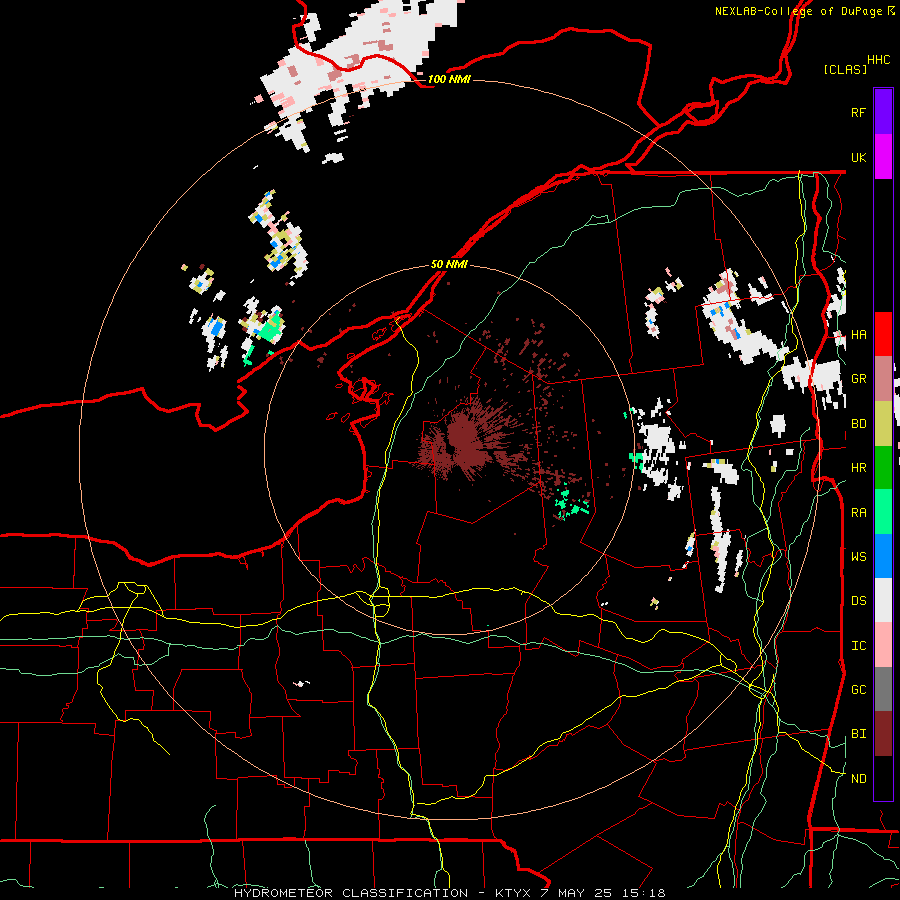Image resolution: width=900 pixels, height=900 pixels.
Task: Click the DS white legend swatch
Action: point(883,600)
